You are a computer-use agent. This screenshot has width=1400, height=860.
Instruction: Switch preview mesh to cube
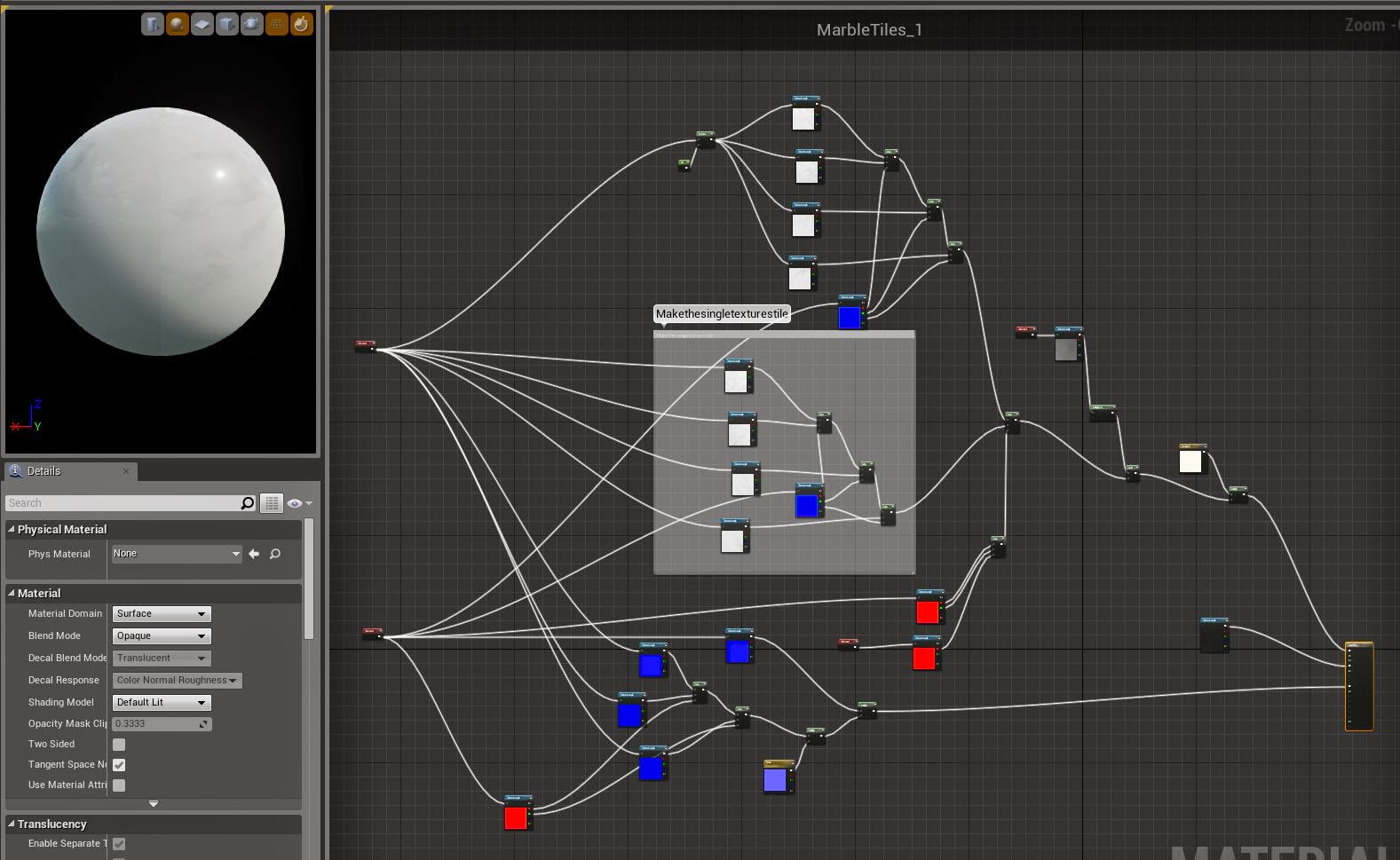point(227,24)
